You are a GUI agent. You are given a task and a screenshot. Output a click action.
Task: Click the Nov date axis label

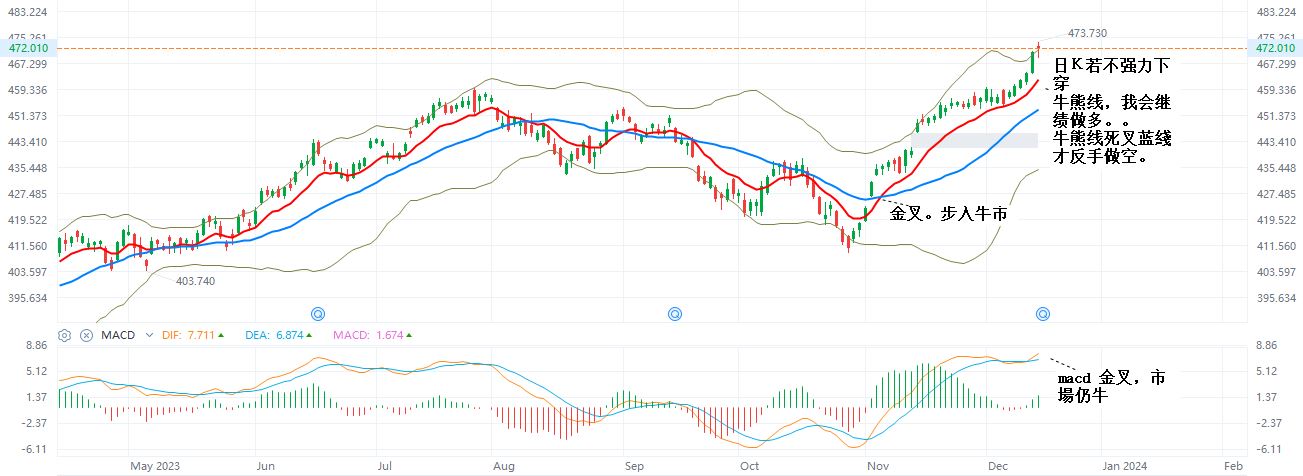(877, 466)
